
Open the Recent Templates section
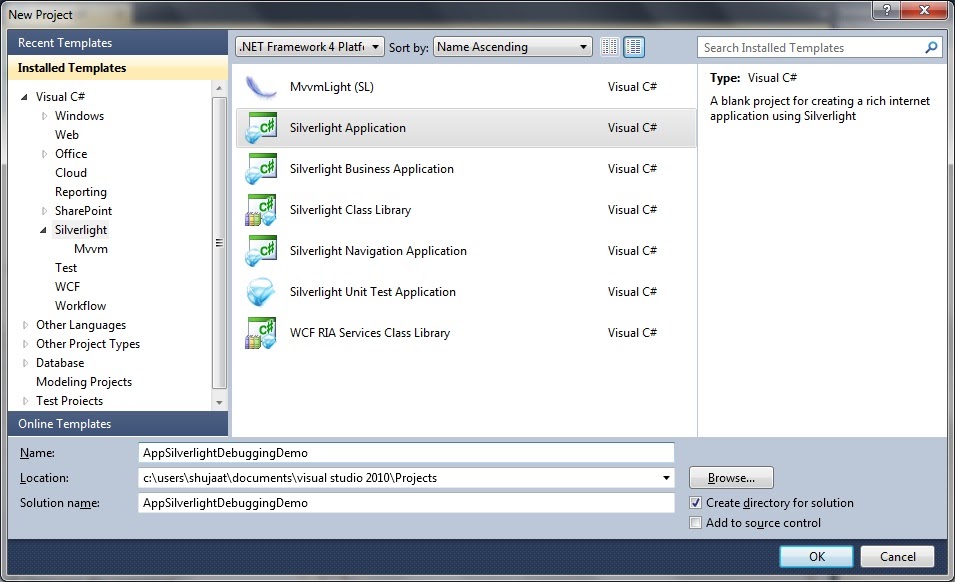tap(118, 43)
